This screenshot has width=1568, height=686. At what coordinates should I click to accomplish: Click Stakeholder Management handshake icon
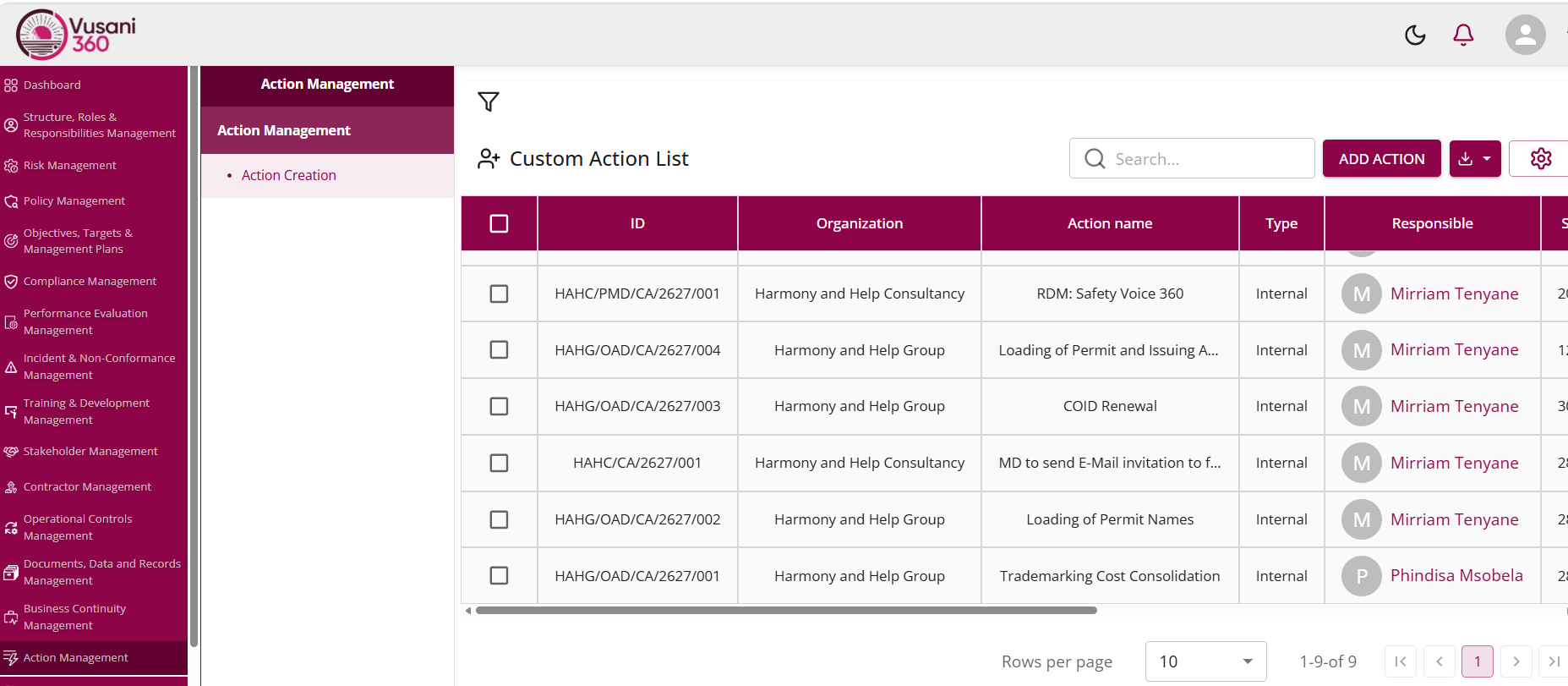click(11, 452)
